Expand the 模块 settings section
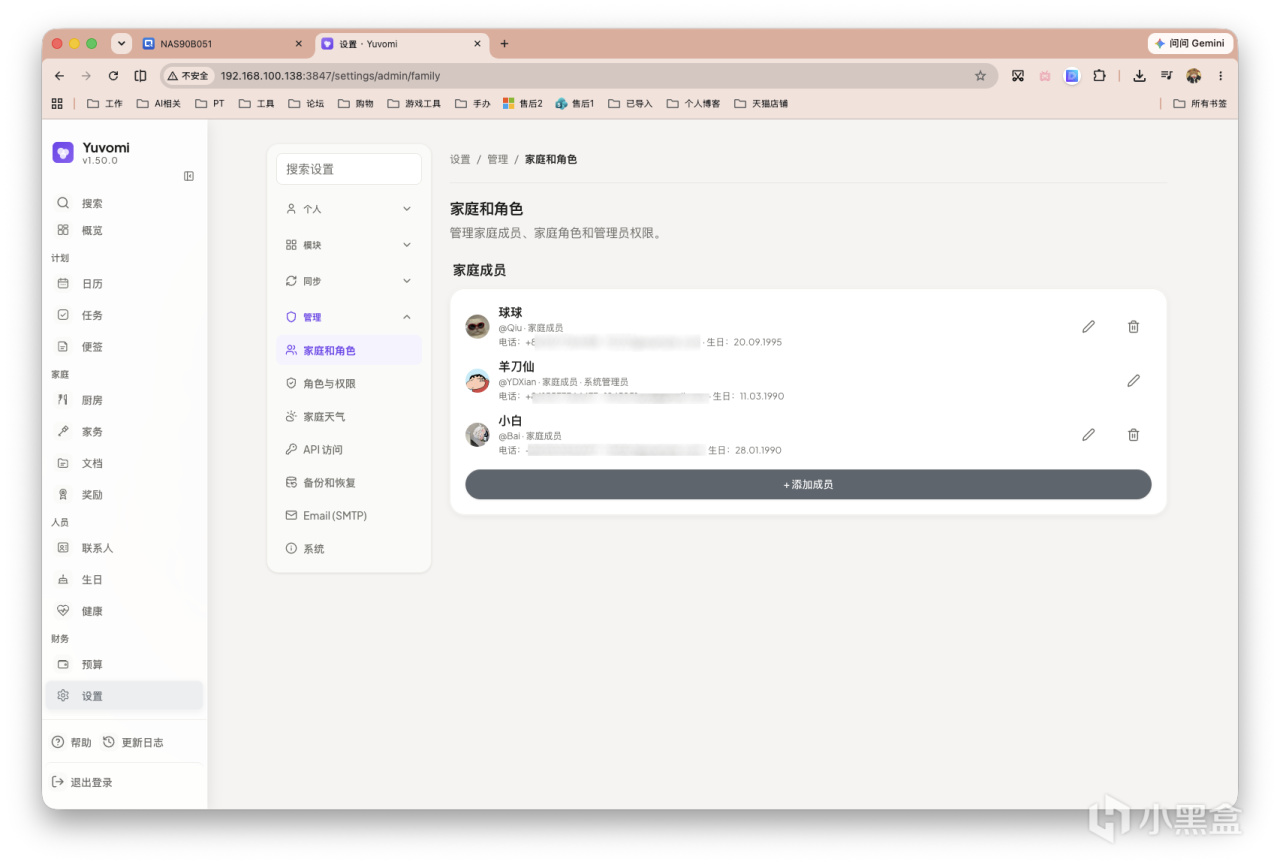 coord(348,245)
